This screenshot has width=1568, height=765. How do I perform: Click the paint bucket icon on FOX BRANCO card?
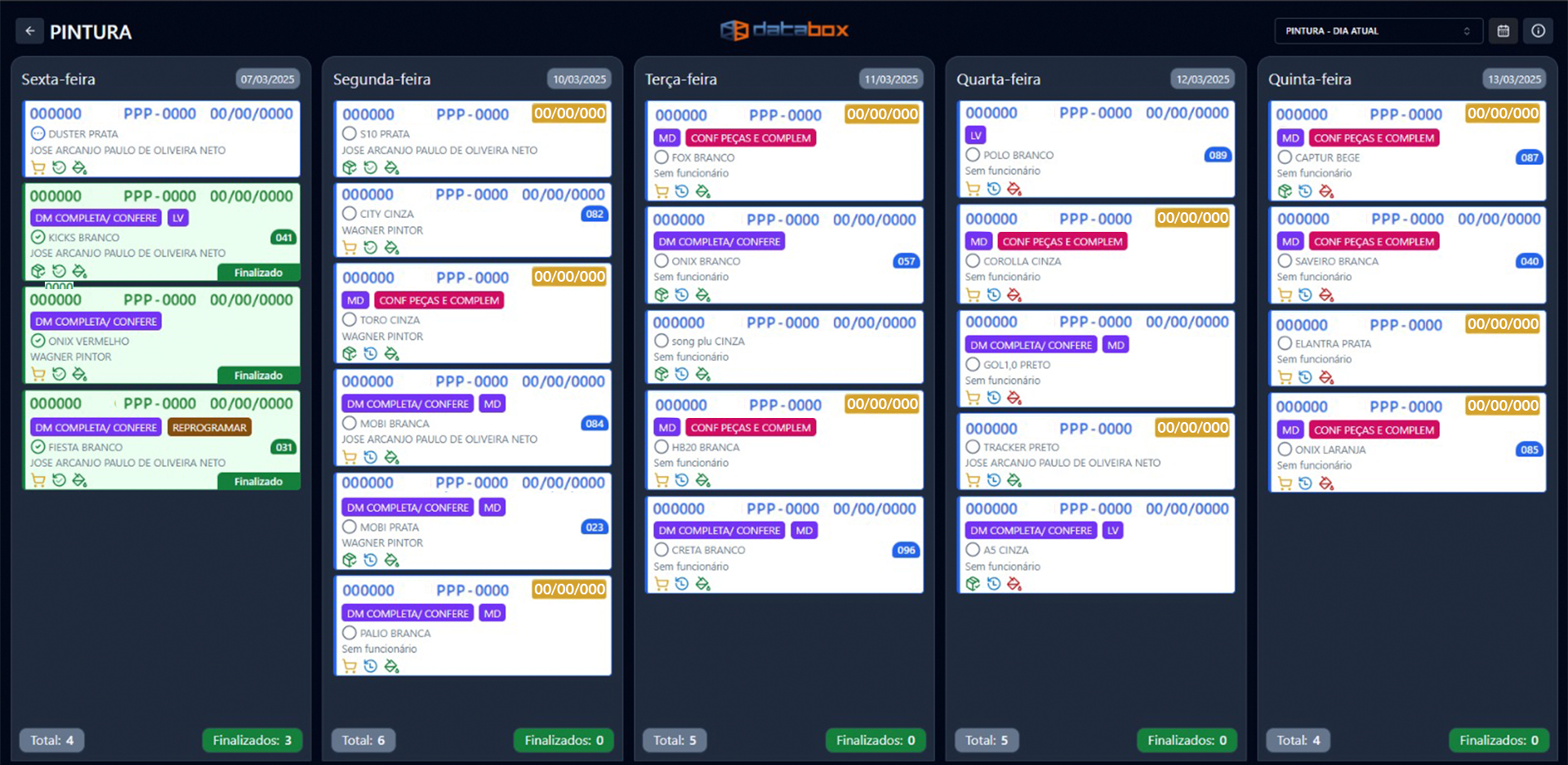tap(703, 191)
